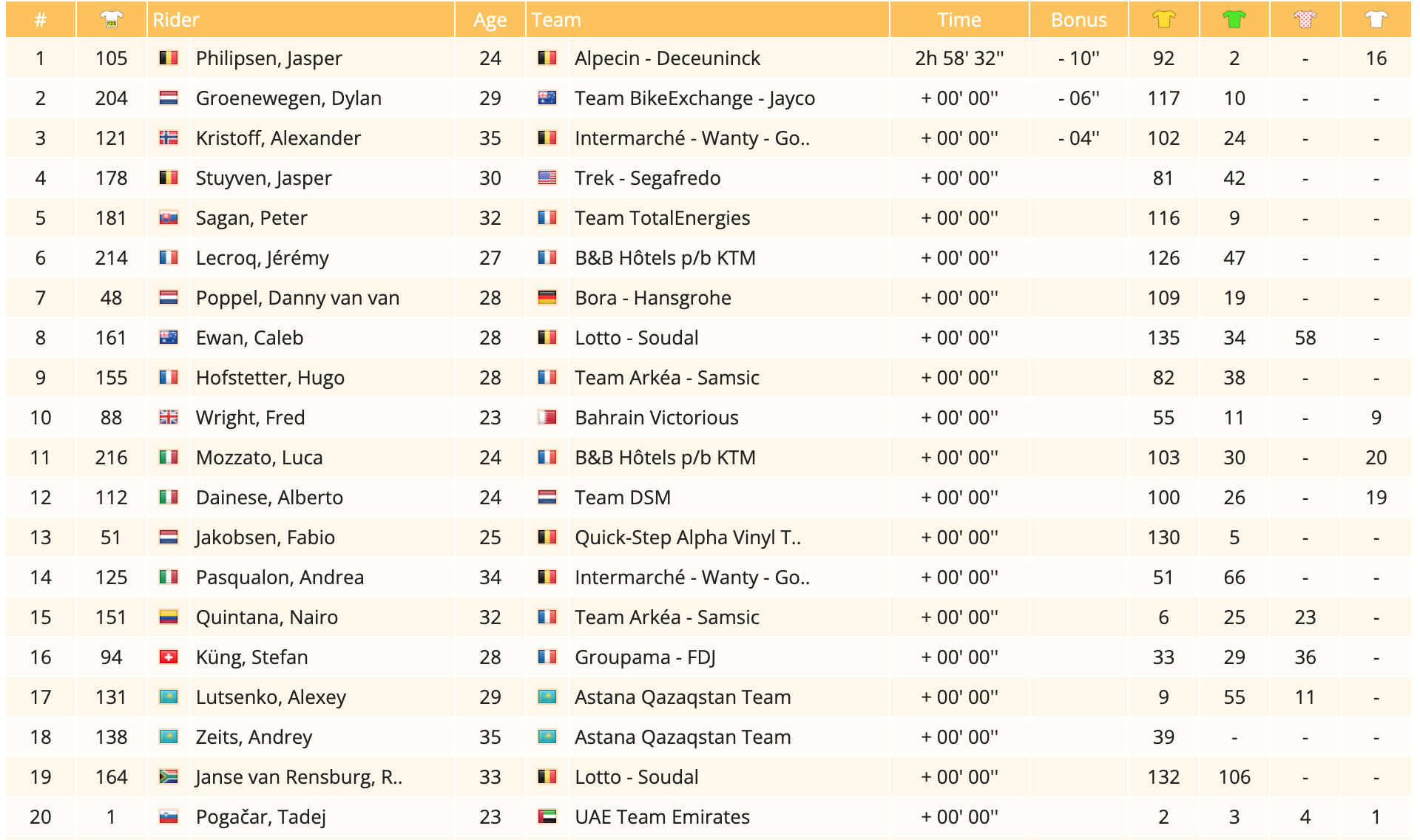
Task: Click the yellow jersey column header icon
Action: click(1163, 20)
